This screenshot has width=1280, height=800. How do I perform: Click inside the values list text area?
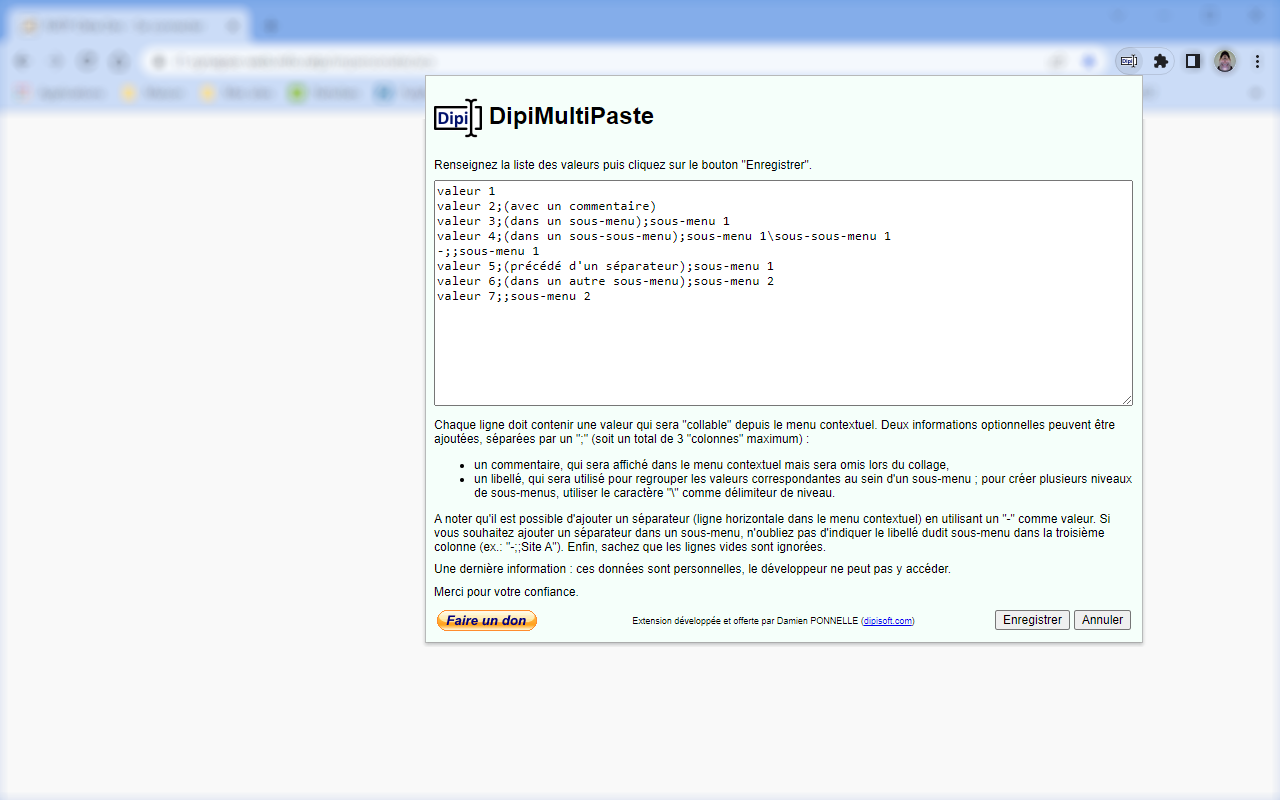783,293
